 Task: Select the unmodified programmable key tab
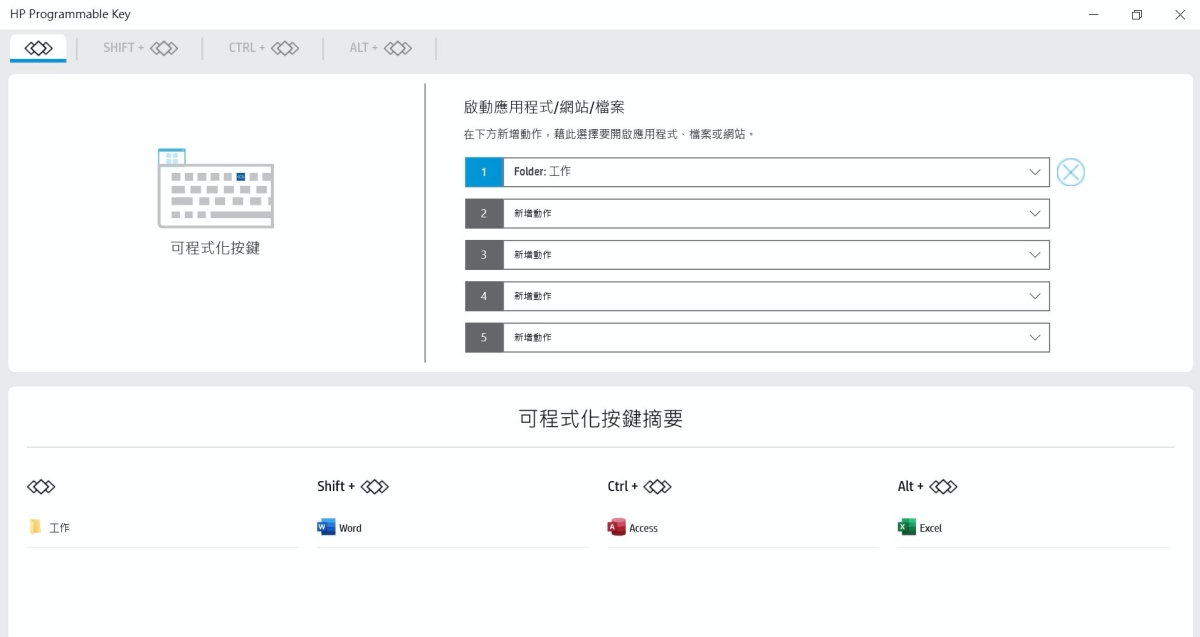[38, 48]
